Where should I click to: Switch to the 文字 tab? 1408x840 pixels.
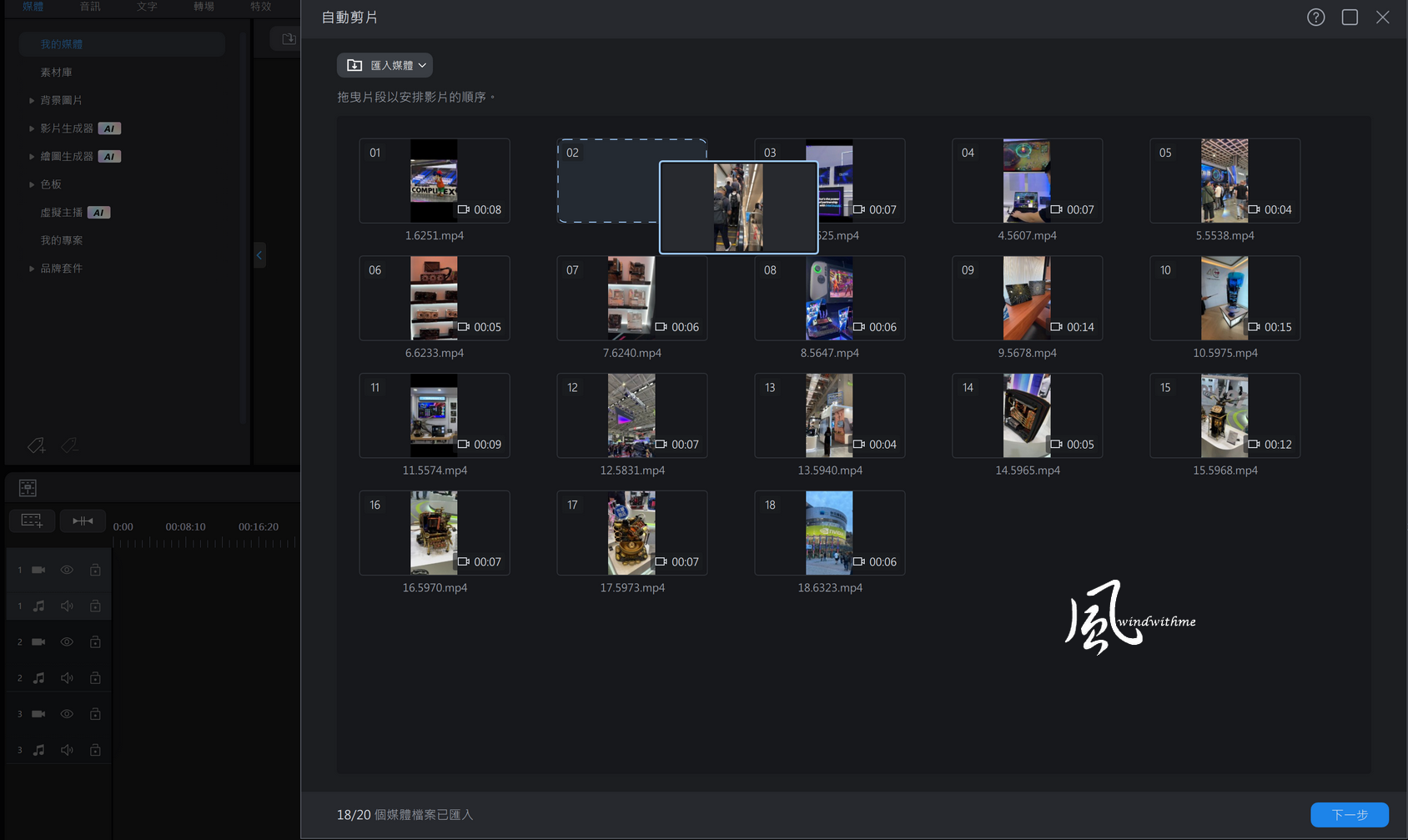point(147,7)
